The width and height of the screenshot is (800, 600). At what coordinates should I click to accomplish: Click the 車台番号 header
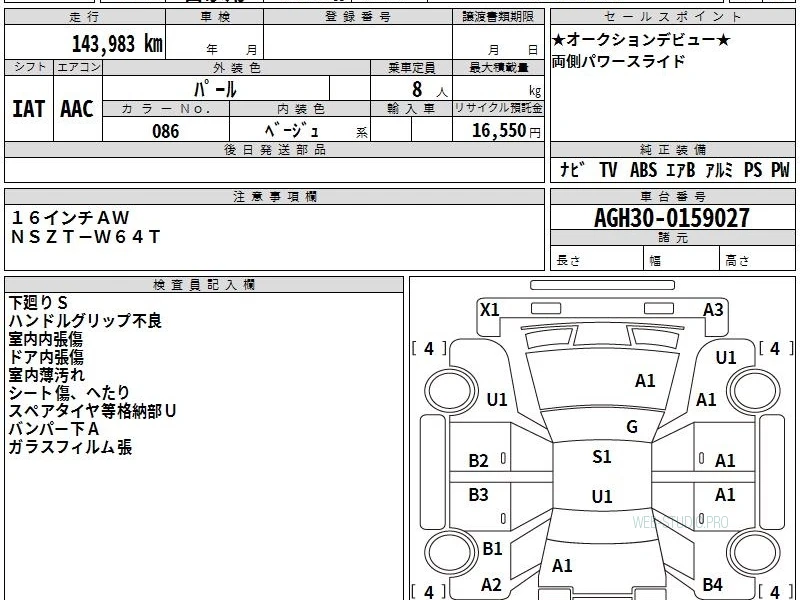[673, 196]
